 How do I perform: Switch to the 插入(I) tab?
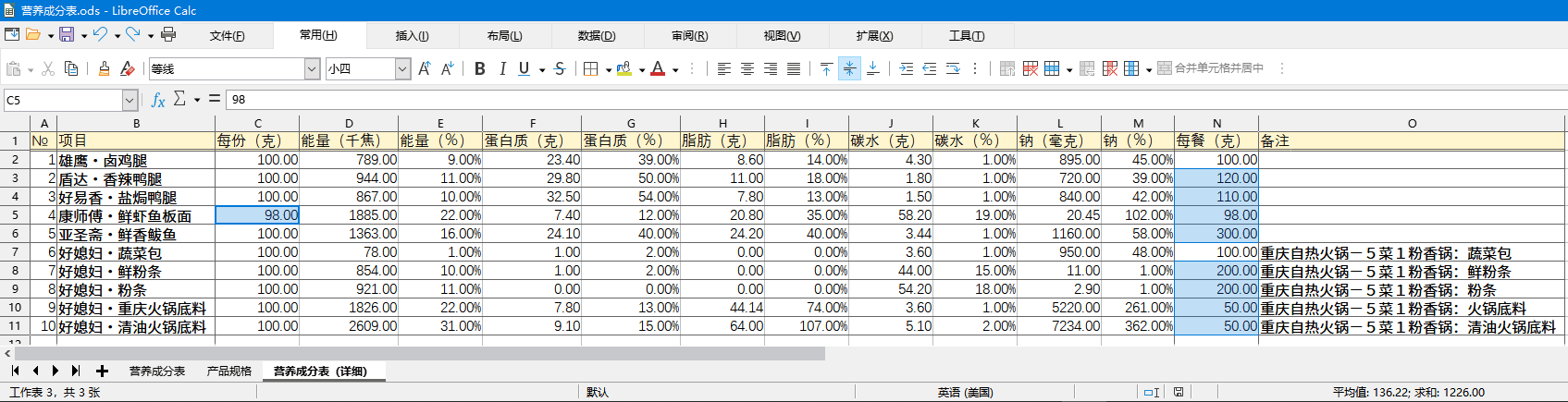click(413, 35)
